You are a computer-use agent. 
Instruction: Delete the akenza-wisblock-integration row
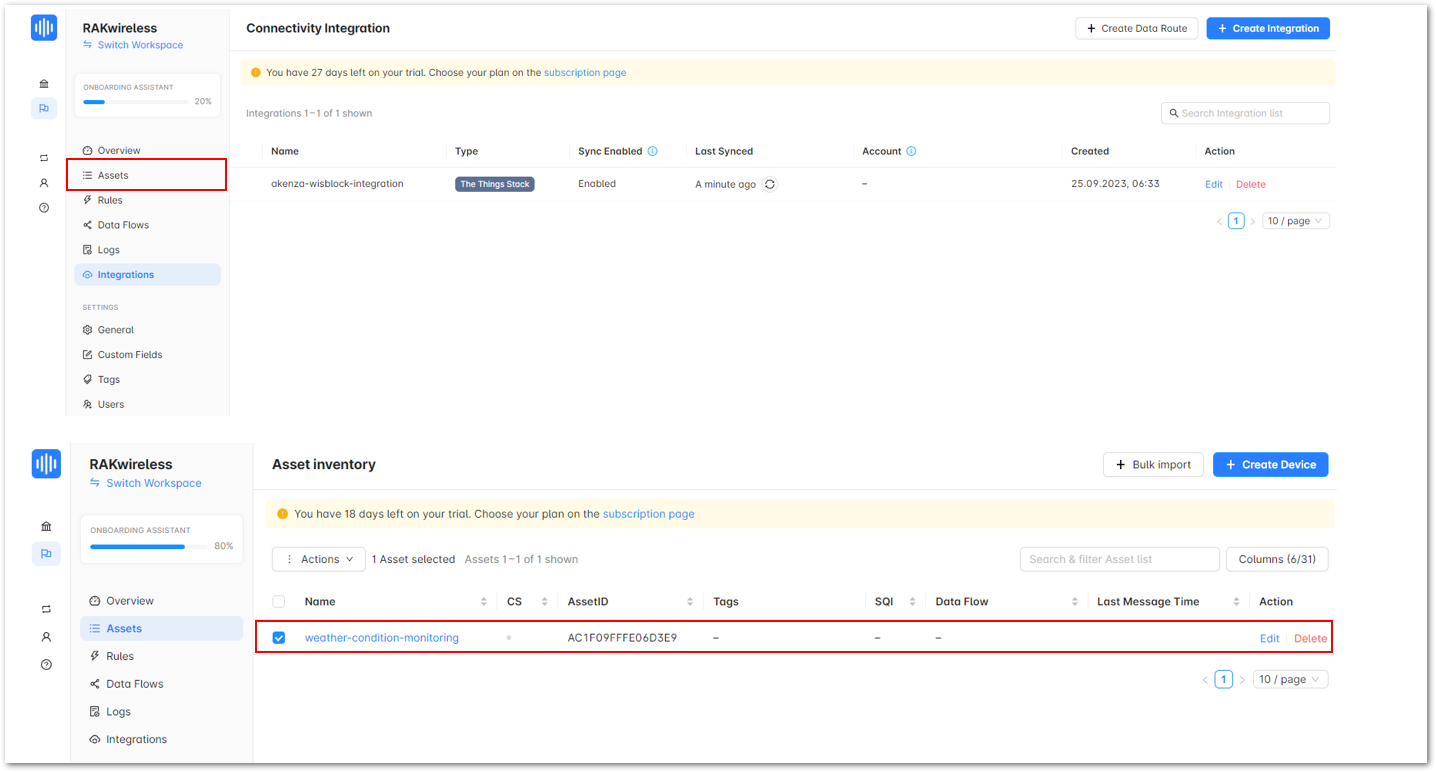click(1251, 184)
